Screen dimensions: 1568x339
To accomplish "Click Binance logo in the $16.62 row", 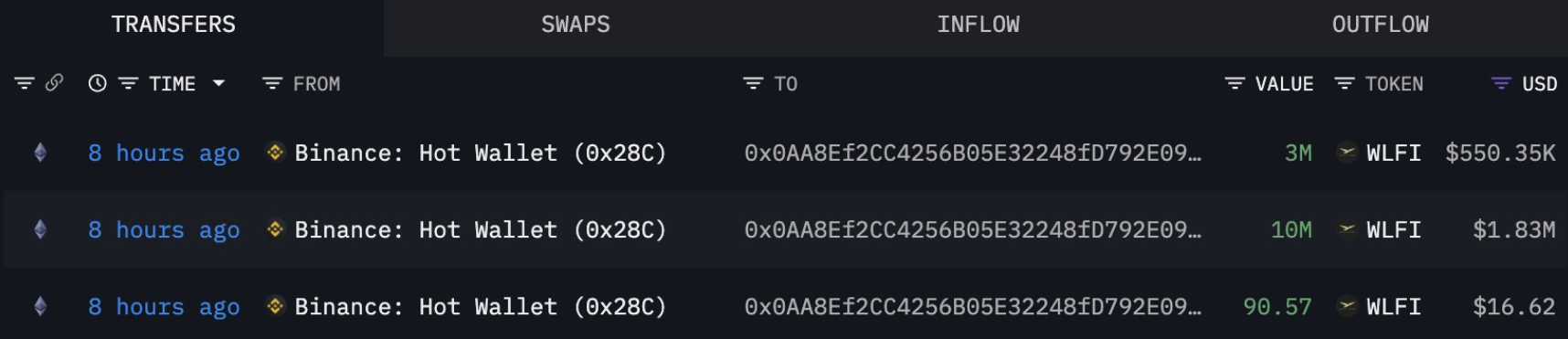I will 275,306.
